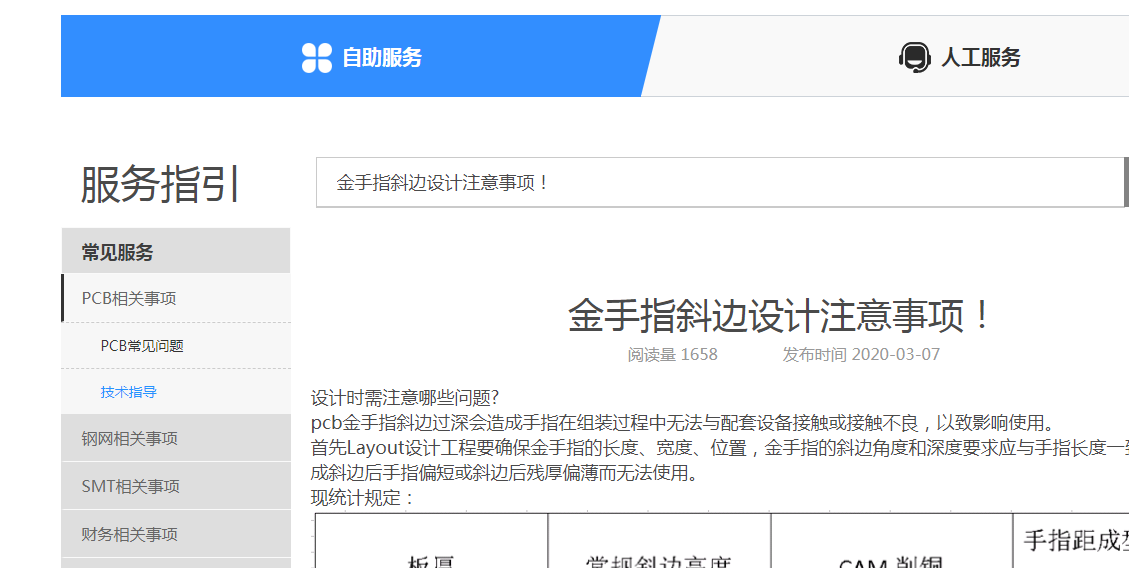Click the 设计时需注意哪些问题? text line
Image resolution: width=1129 pixels, height=568 pixels.
pos(405,398)
